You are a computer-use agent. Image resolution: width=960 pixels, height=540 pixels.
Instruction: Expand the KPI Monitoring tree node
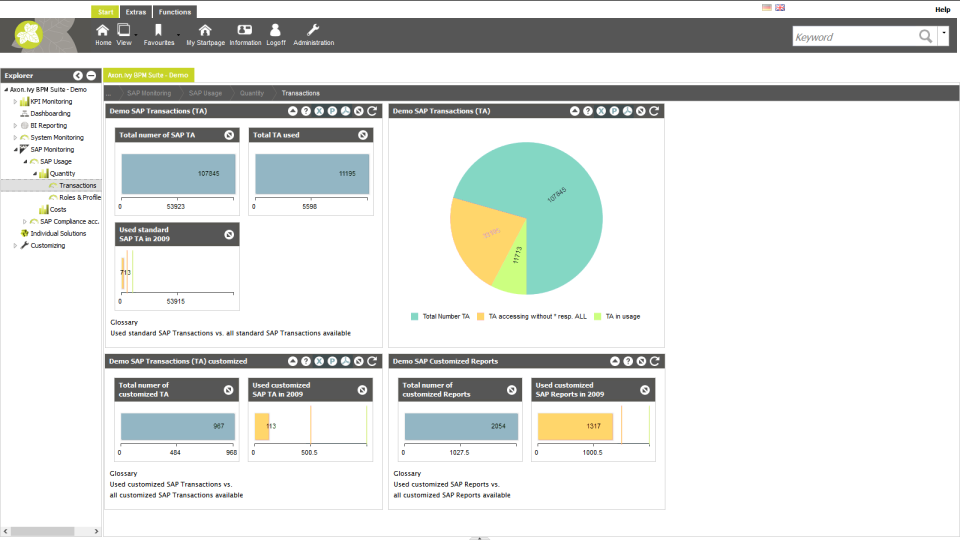pyautogui.click(x=15, y=102)
